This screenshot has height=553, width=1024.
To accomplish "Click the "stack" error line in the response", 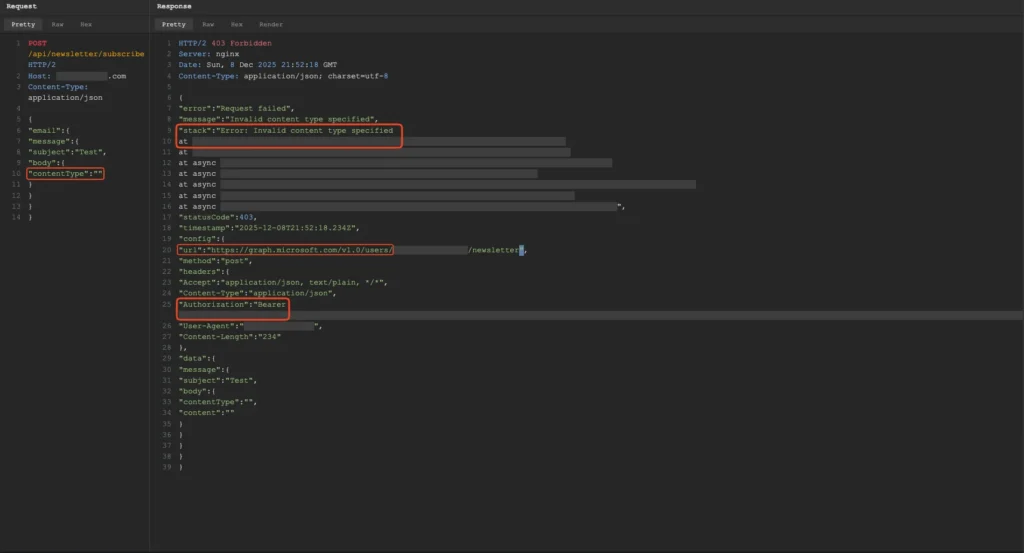I will 285,130.
